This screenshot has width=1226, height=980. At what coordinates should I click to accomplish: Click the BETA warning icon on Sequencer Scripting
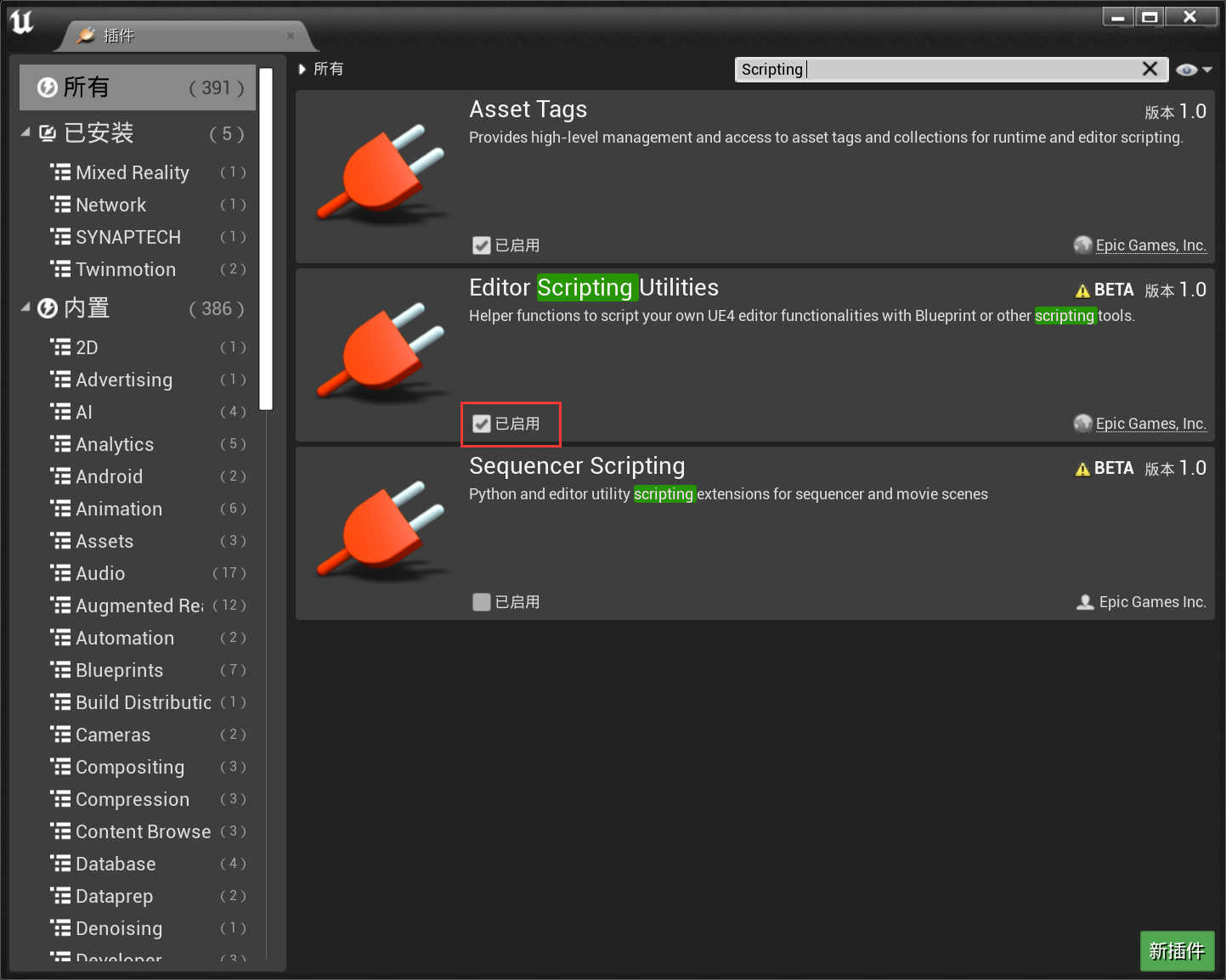[1082, 467]
